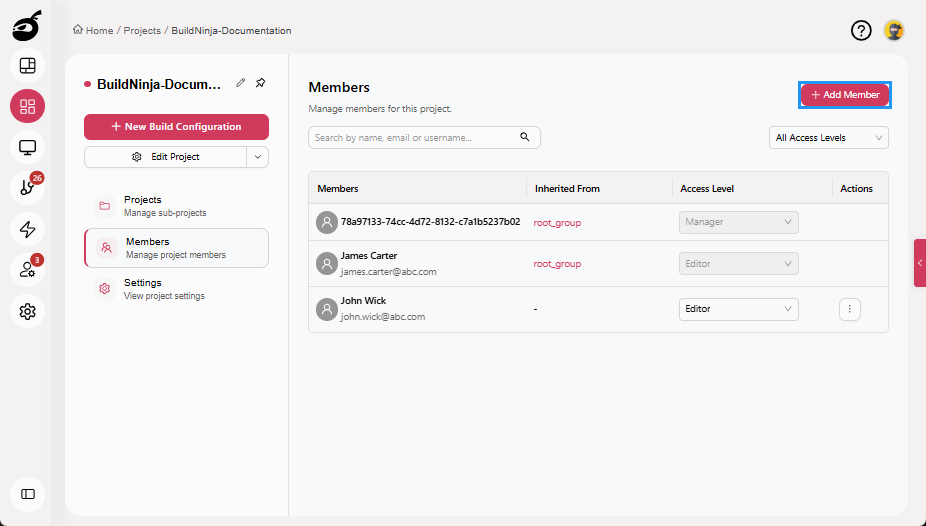Open the lightning bolt sidebar icon
Image resolution: width=926 pixels, height=526 pixels.
tap(28, 229)
